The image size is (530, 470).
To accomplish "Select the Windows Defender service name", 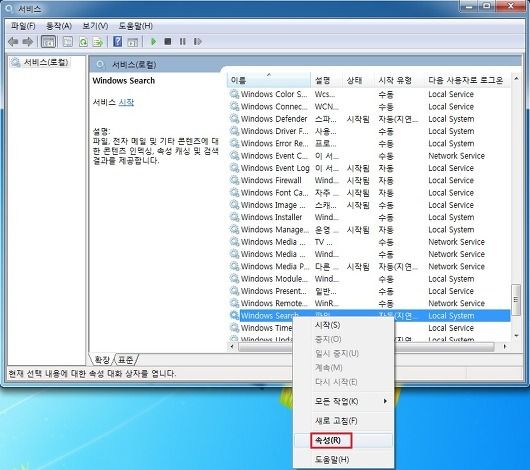I will click(274, 119).
